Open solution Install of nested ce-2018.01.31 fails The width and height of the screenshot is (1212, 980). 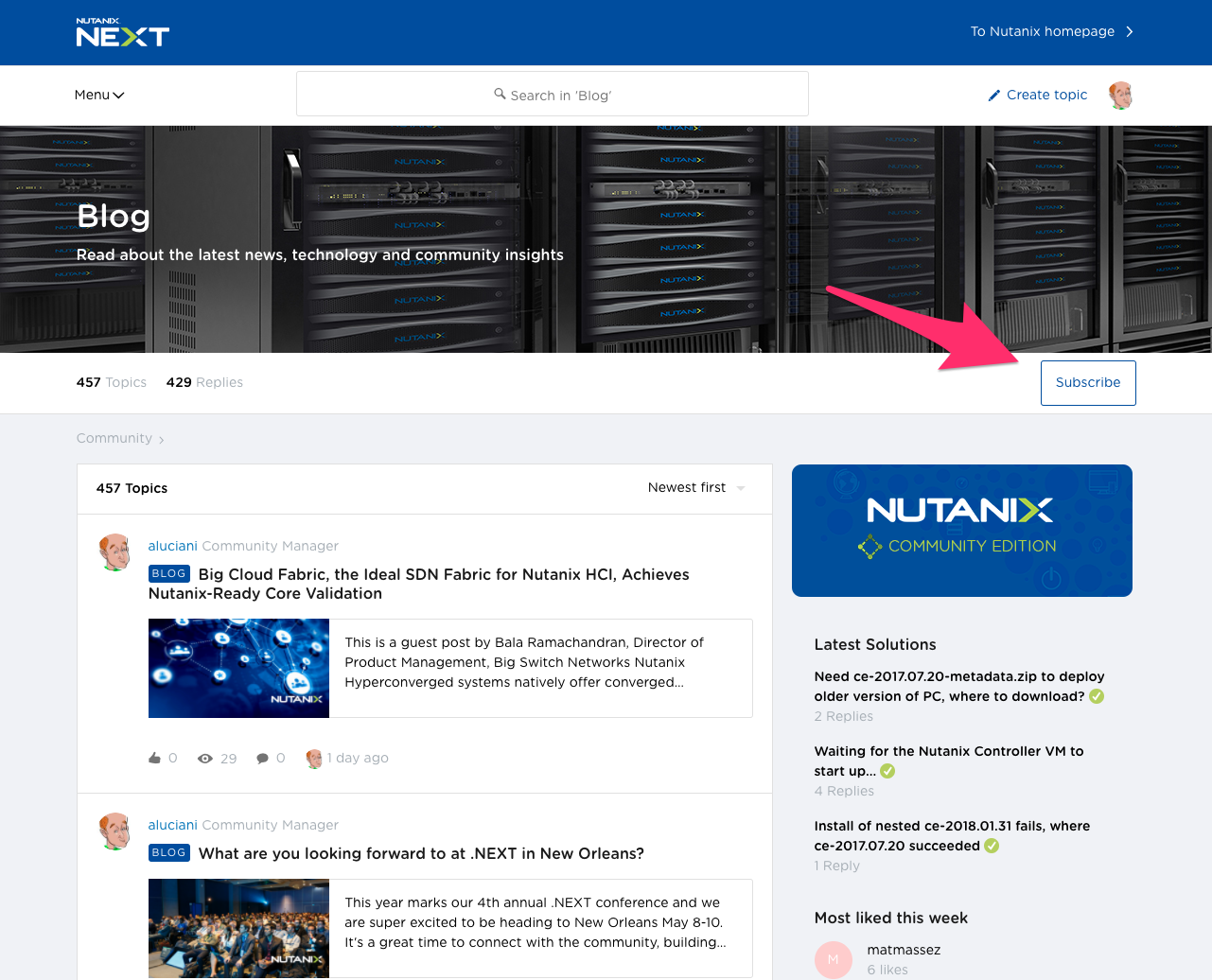point(952,835)
